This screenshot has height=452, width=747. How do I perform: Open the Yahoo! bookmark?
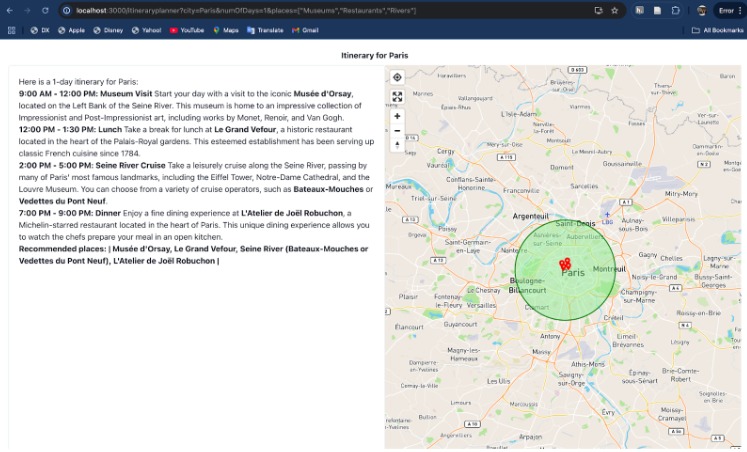pyautogui.click(x=147, y=30)
